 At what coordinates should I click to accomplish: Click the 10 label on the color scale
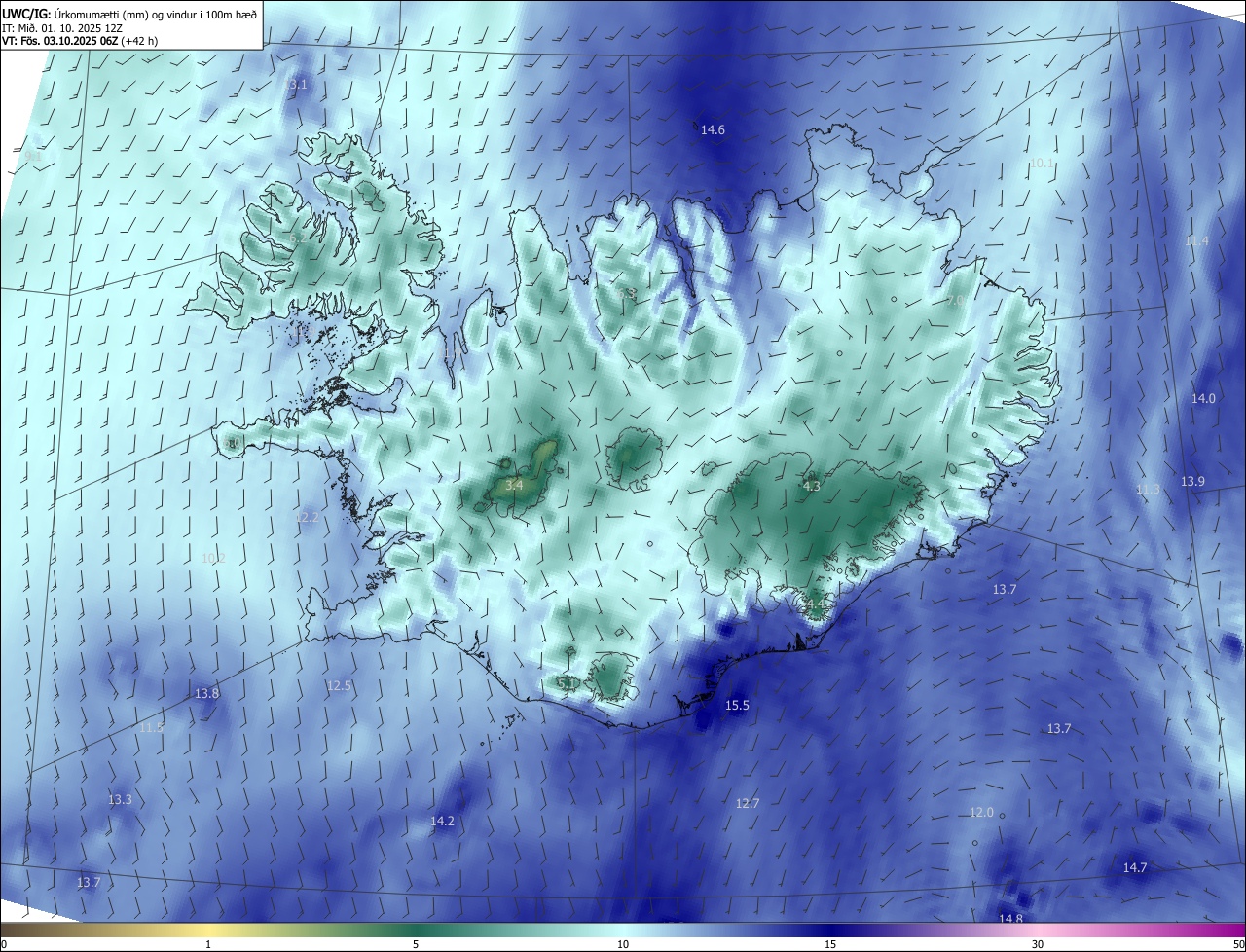coord(623,944)
